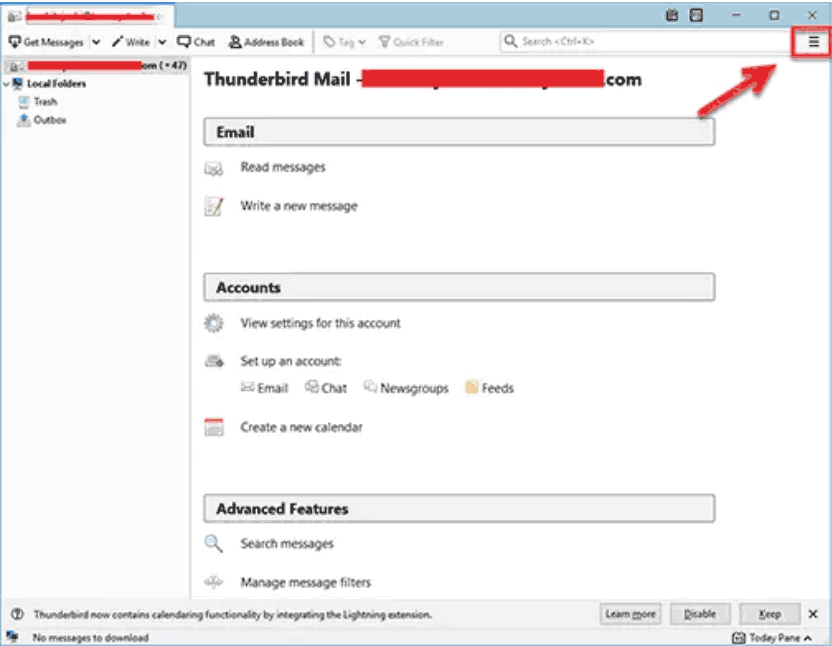Click the Advanced Features section header
The height and width of the screenshot is (646, 832).
tap(459, 509)
